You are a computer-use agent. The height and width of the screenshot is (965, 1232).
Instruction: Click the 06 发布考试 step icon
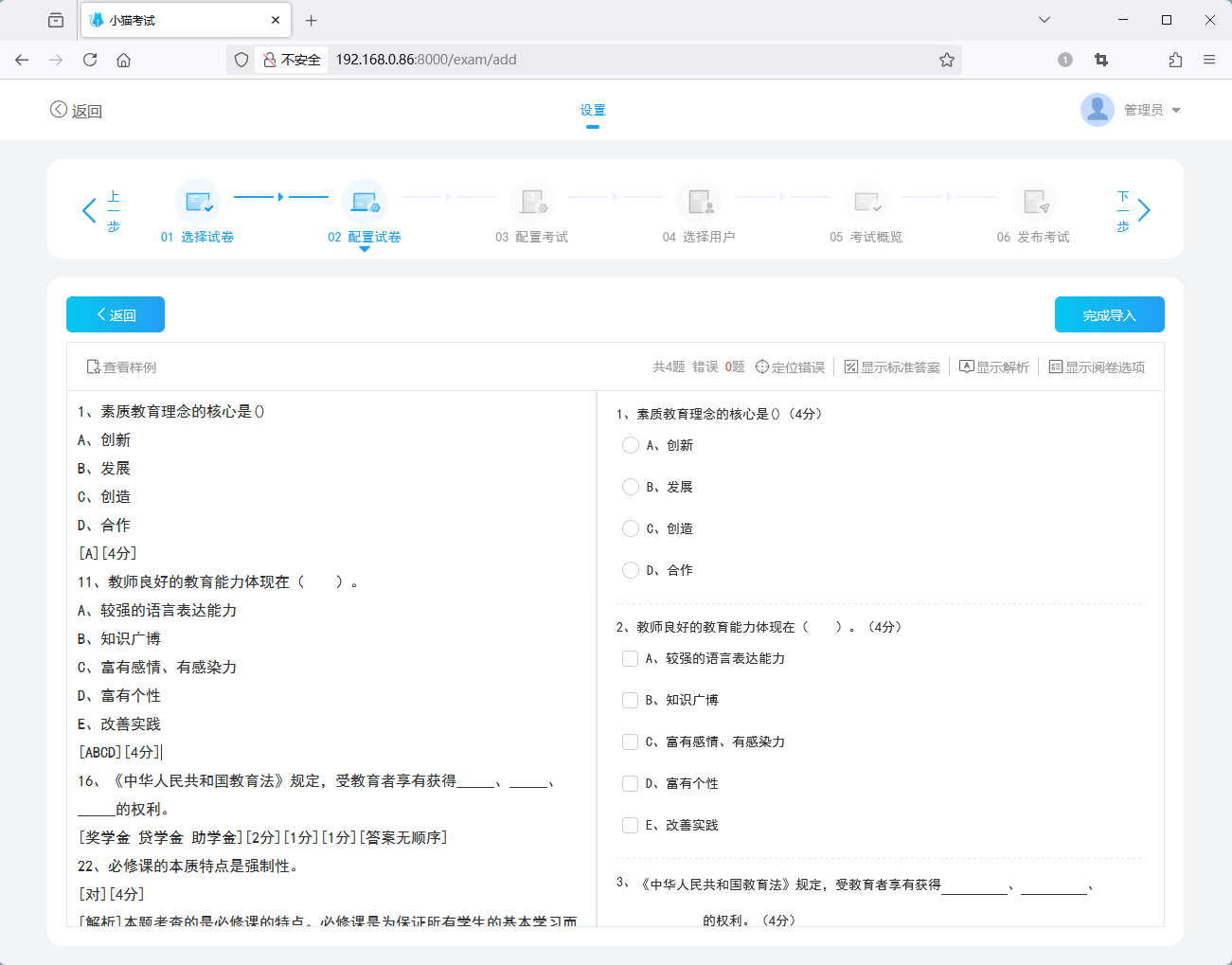coord(1034,203)
